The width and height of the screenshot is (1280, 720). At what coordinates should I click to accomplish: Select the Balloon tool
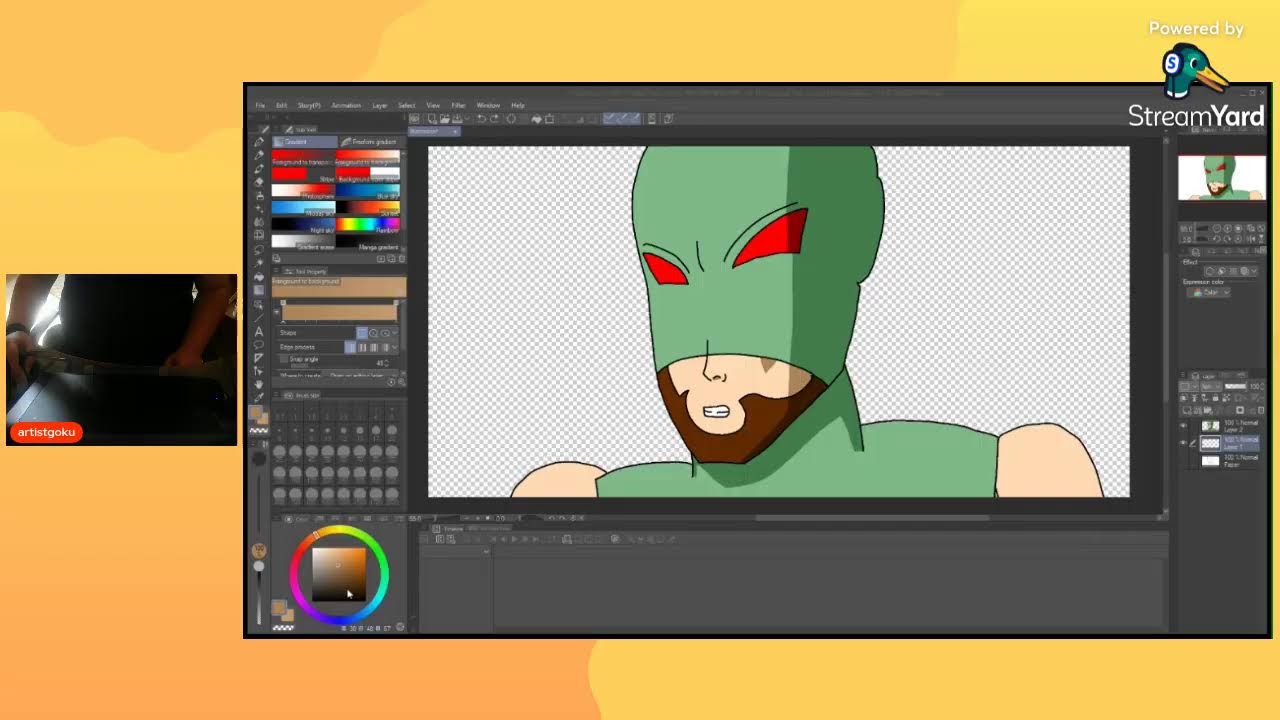(259, 345)
